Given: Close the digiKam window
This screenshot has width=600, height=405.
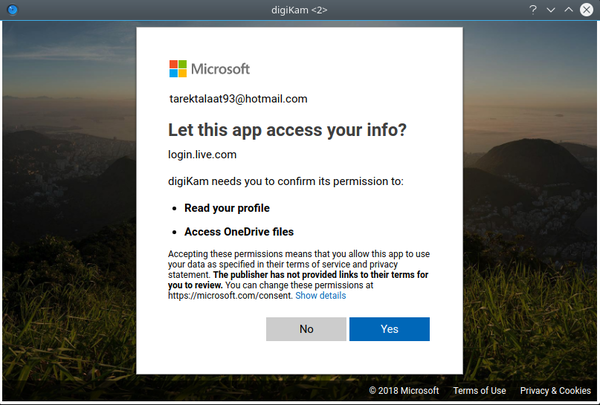Looking at the screenshot, I should 587,9.
